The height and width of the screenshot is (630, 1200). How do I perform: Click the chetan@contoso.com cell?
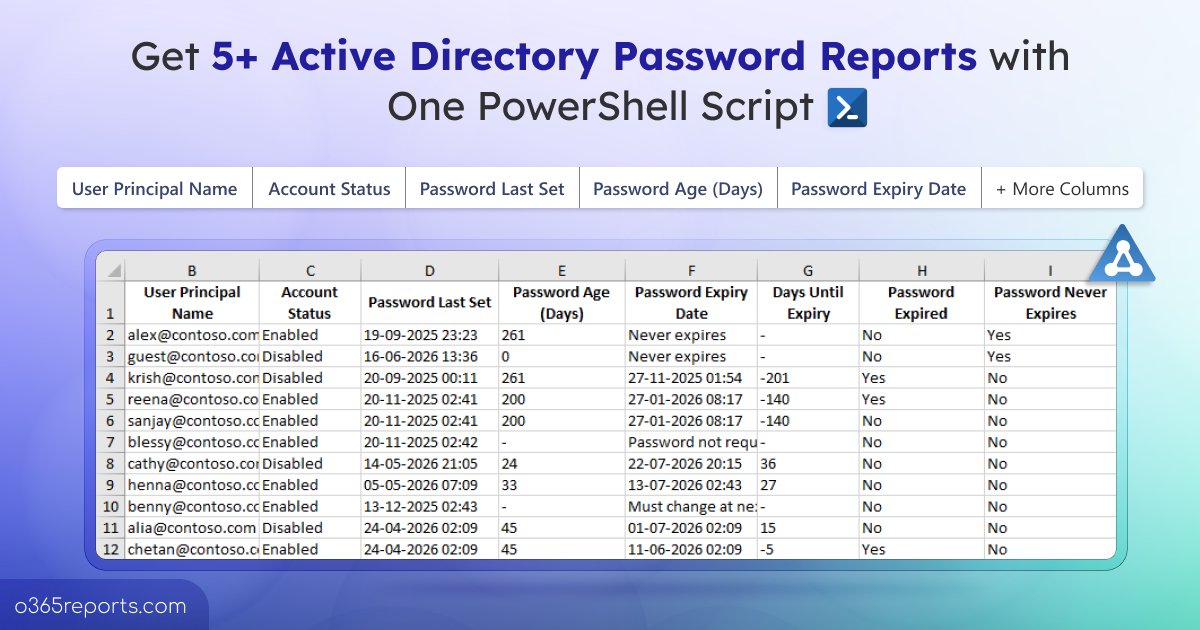click(x=192, y=549)
